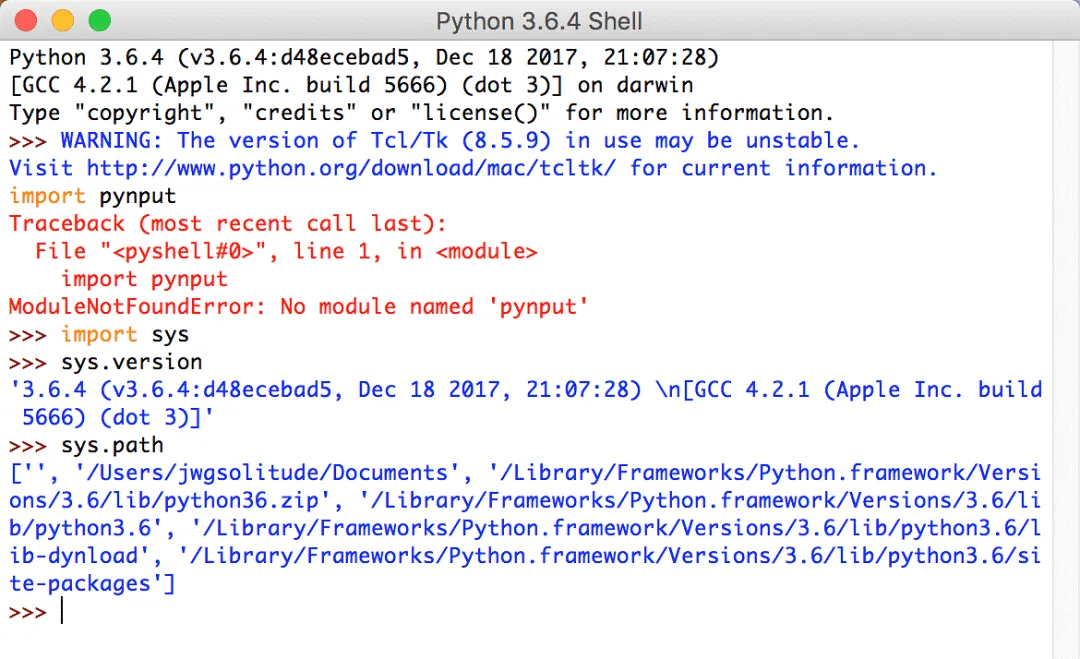Image resolution: width=1080 pixels, height=659 pixels.
Task: Click the File "<pyshell#0>" traceback line
Action: tap(286, 252)
